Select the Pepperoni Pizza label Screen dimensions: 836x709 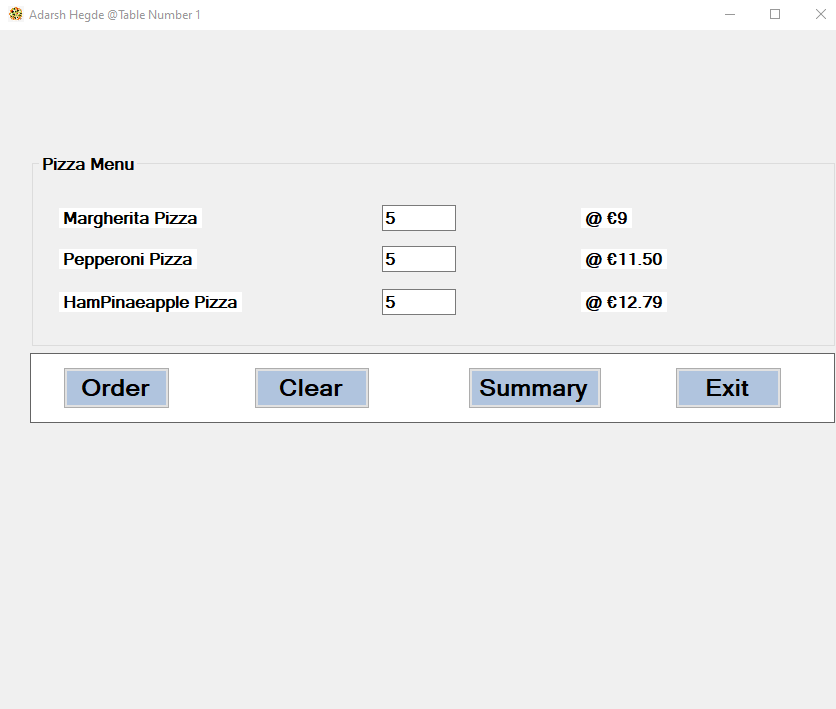127,258
